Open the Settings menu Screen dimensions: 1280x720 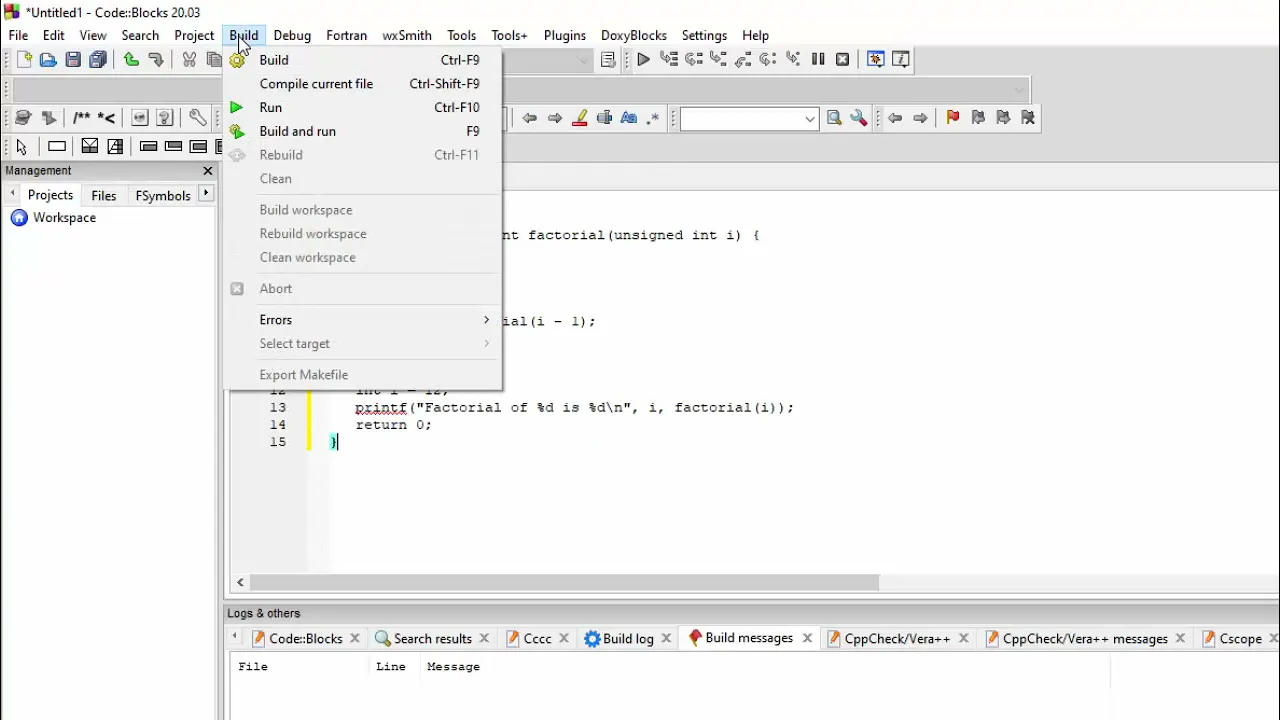pyautogui.click(x=704, y=35)
